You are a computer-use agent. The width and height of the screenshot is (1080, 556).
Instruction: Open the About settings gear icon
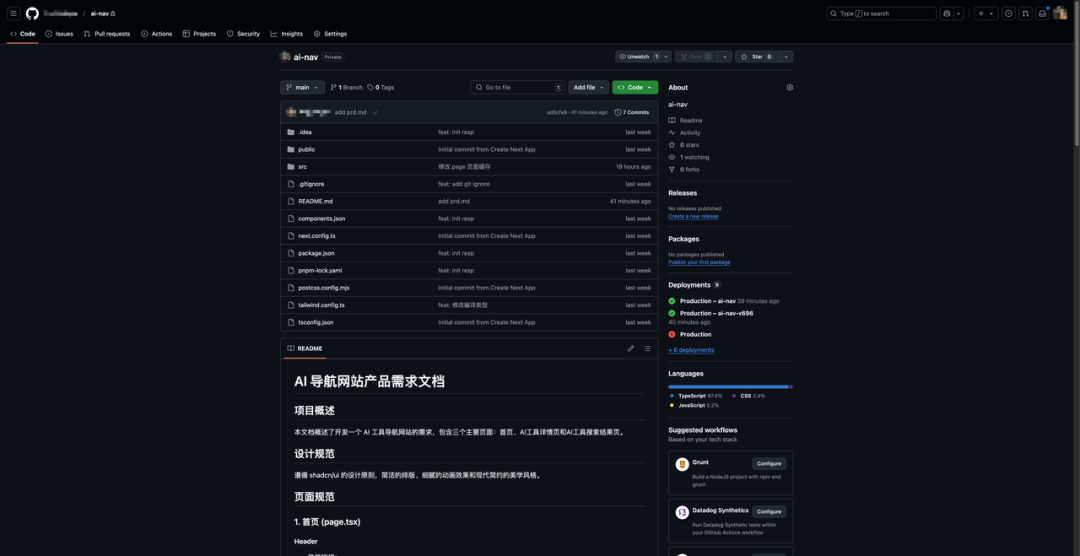[789, 87]
